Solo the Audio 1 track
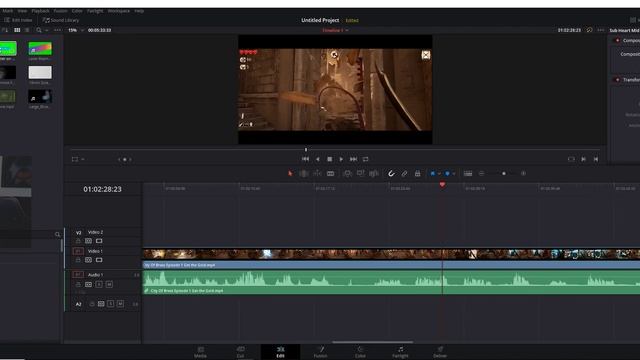This screenshot has width=640, height=360. click(x=99, y=284)
